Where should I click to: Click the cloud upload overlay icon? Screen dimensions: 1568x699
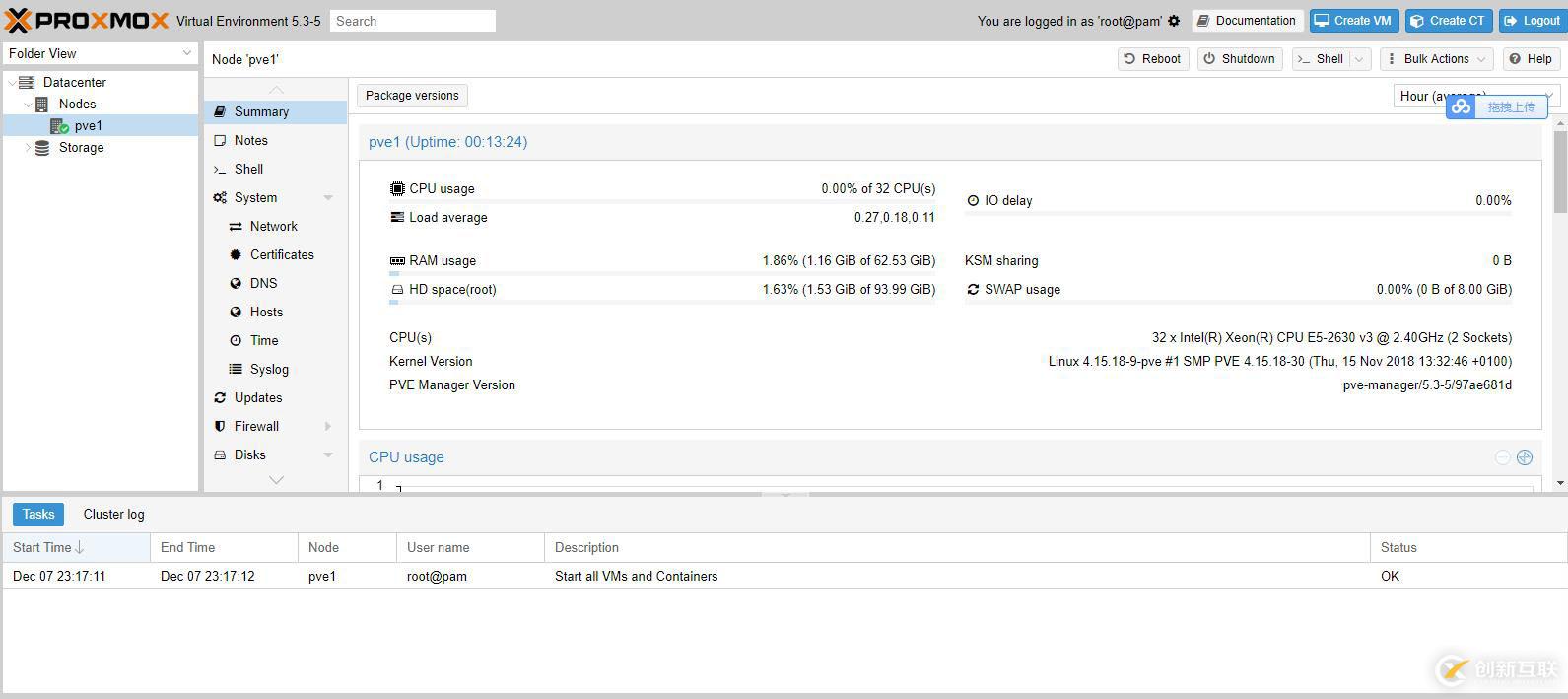tap(1461, 106)
